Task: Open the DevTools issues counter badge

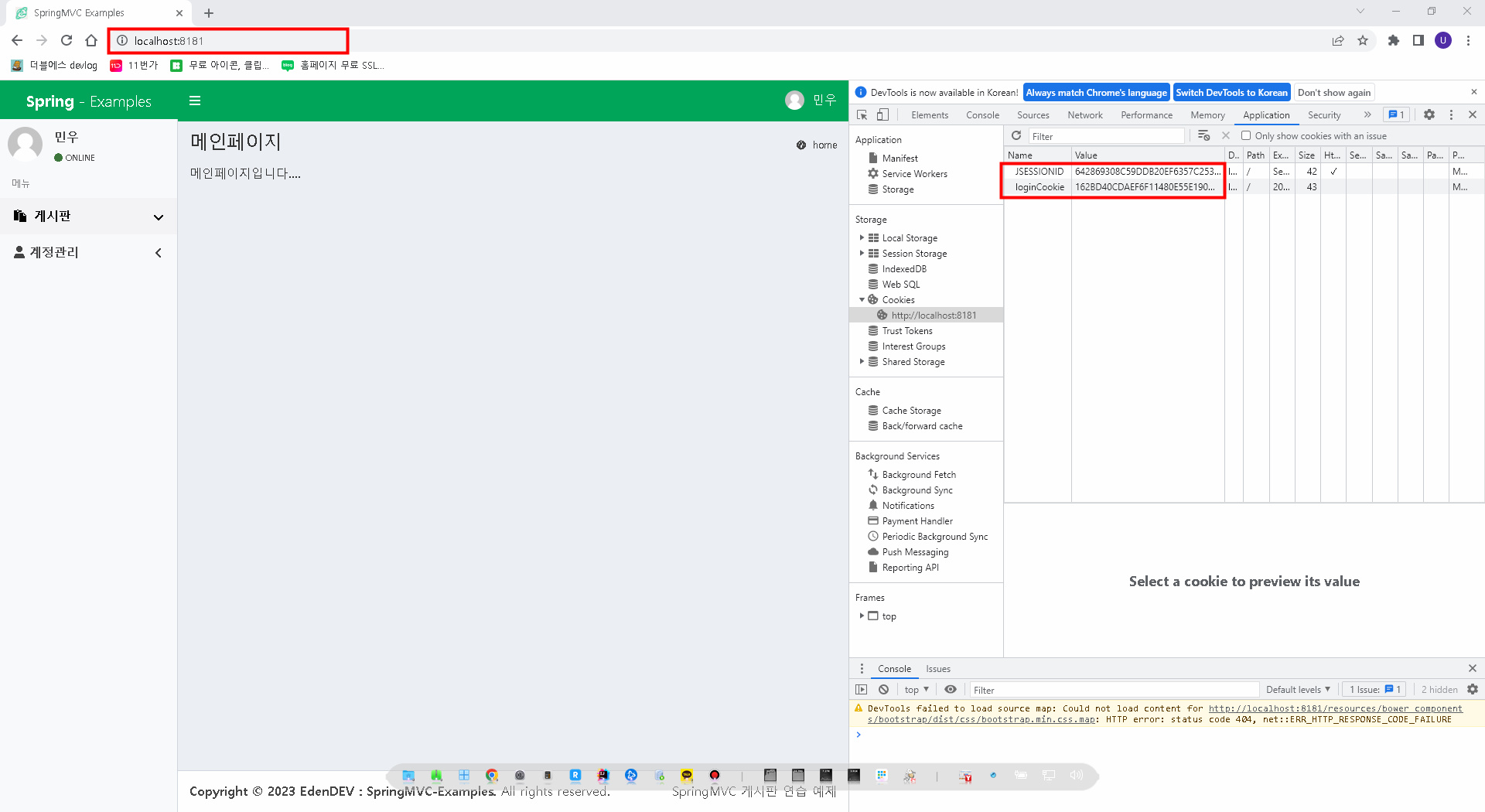Action: tap(1395, 114)
